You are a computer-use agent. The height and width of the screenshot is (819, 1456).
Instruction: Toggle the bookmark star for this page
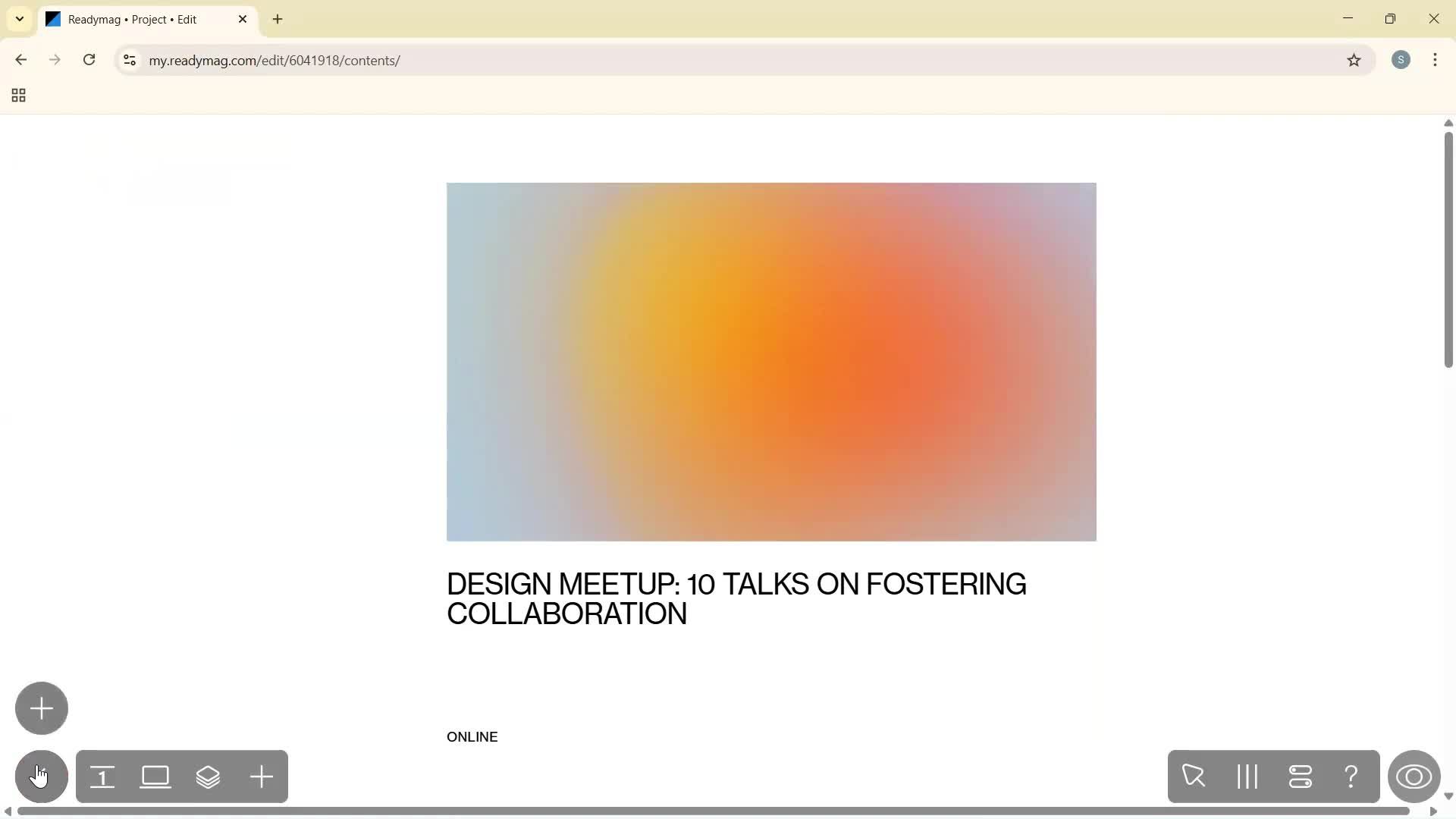point(1355,61)
